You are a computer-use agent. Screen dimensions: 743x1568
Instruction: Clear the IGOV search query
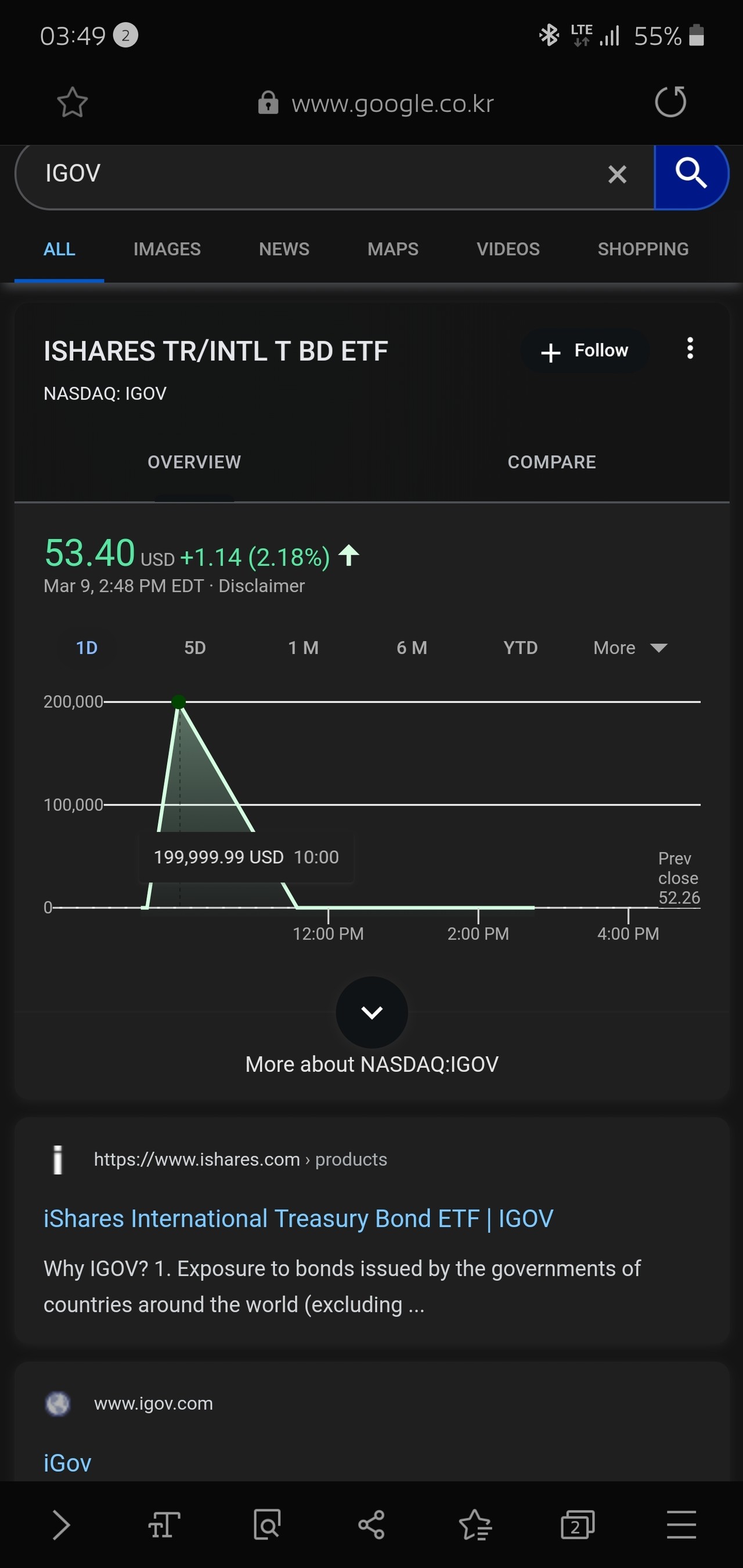(x=617, y=175)
